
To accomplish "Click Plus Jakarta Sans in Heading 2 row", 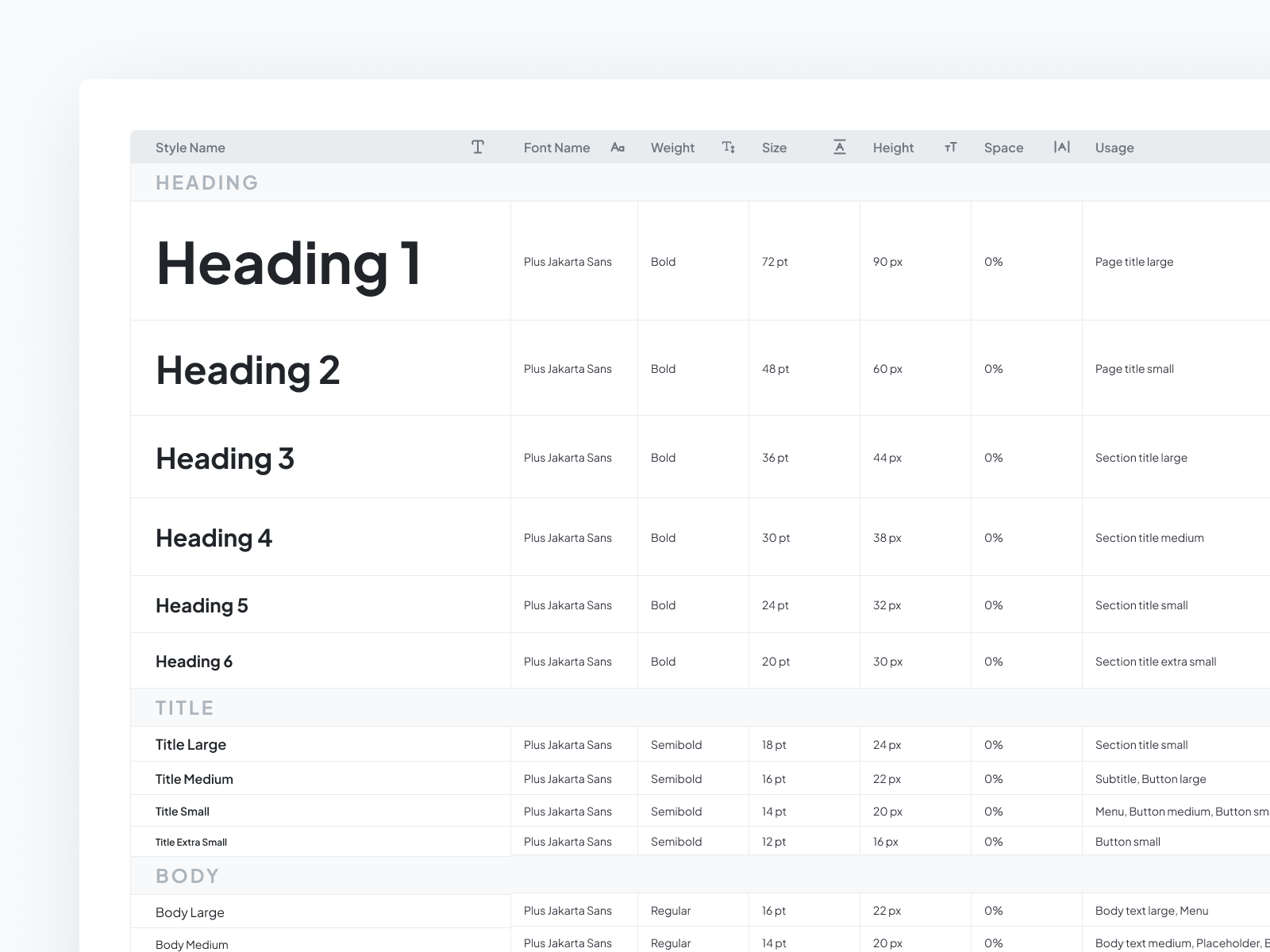I will click(x=568, y=369).
